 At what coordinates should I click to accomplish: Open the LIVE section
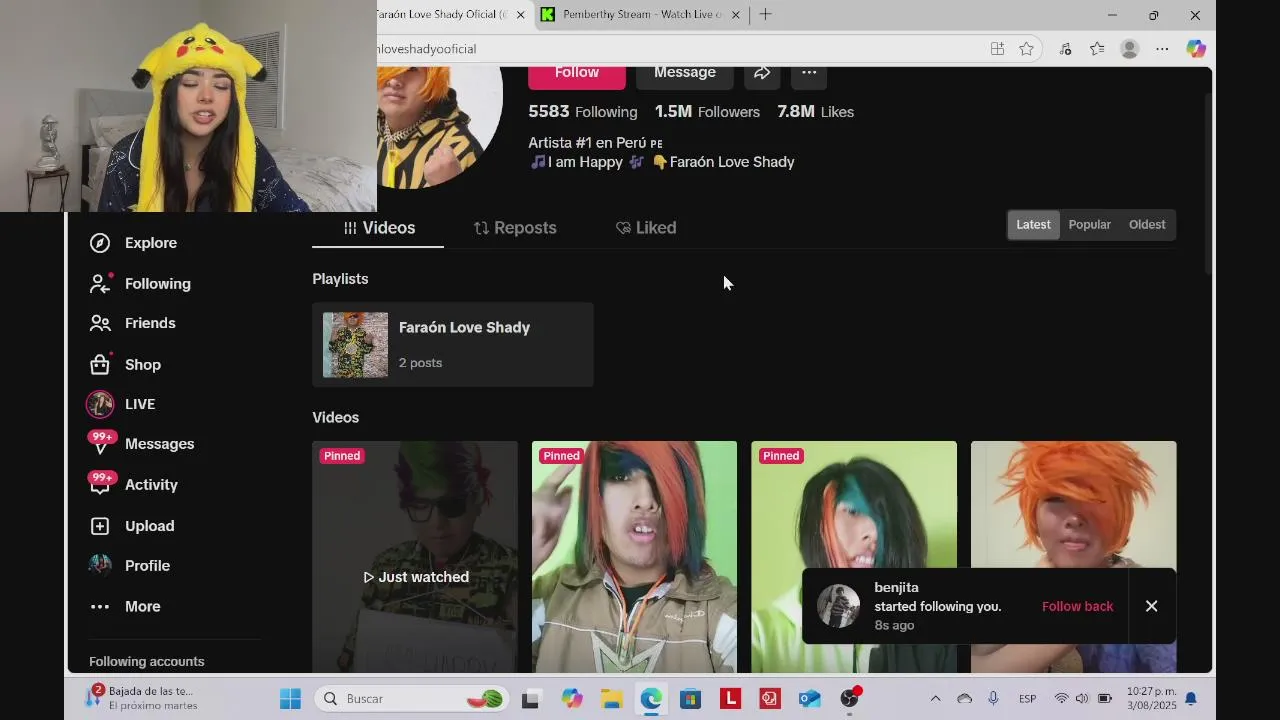(x=122, y=404)
